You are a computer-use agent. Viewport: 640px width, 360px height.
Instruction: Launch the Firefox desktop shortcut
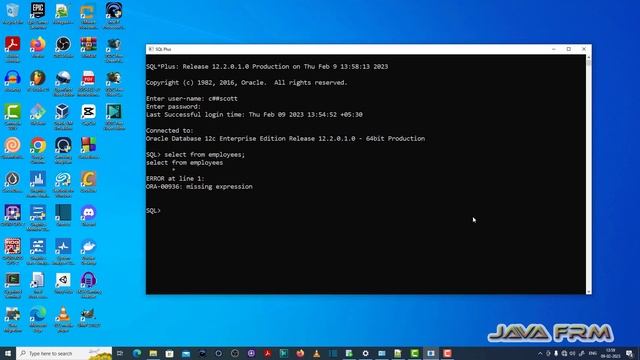(x=38, y=47)
